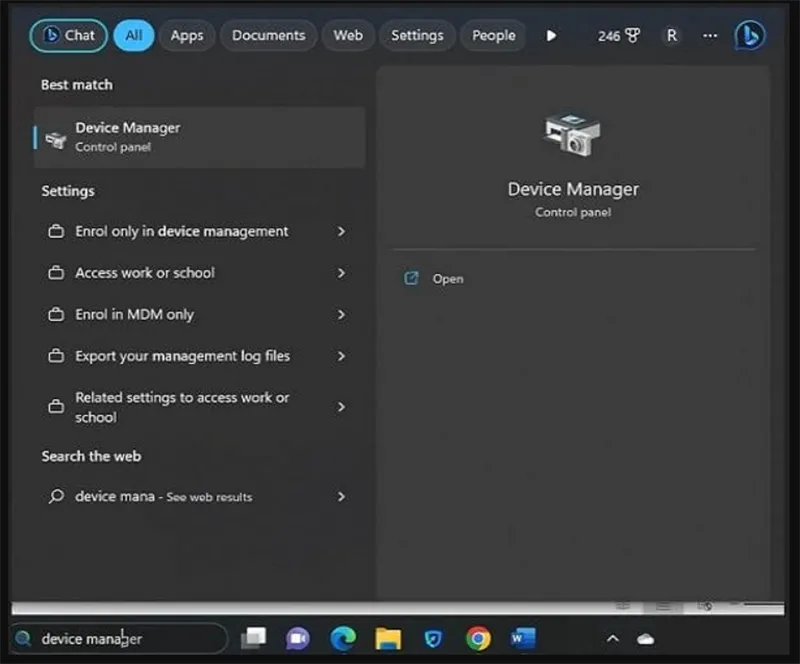800x664 pixels.
Task: Show hidden tray icons chevron
Action: coord(613,638)
